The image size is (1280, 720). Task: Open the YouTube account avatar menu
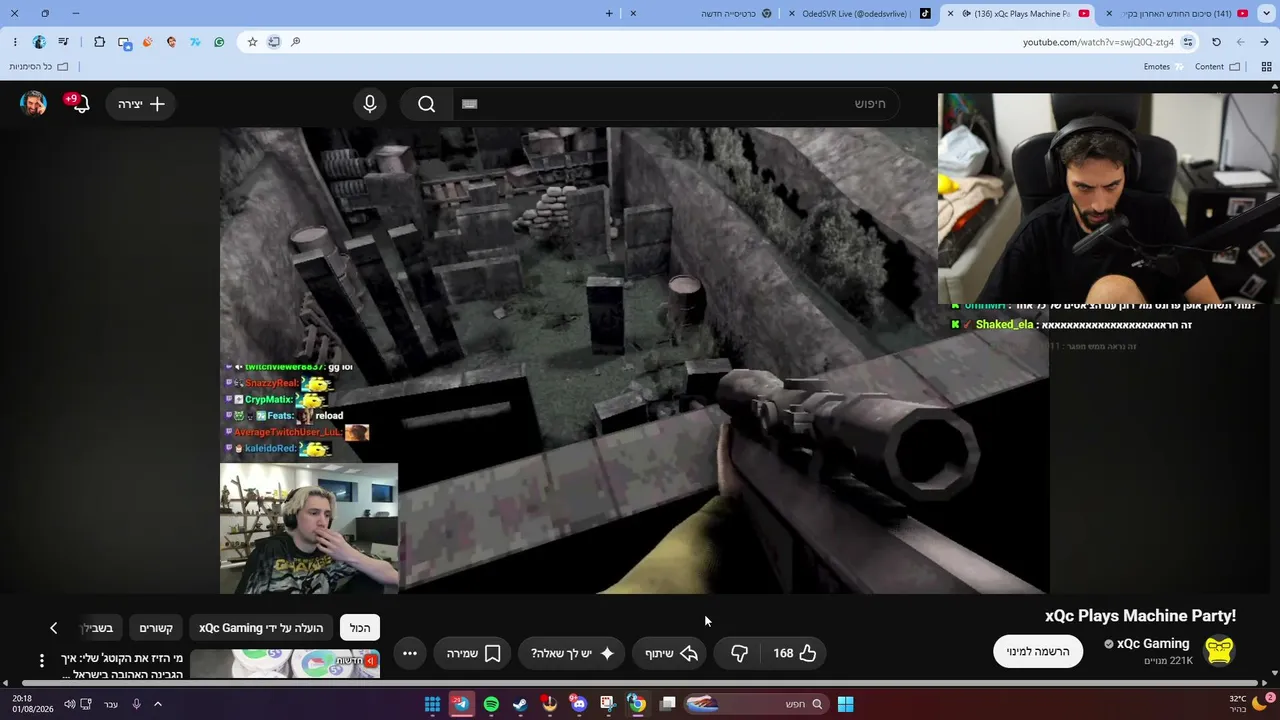click(x=34, y=104)
